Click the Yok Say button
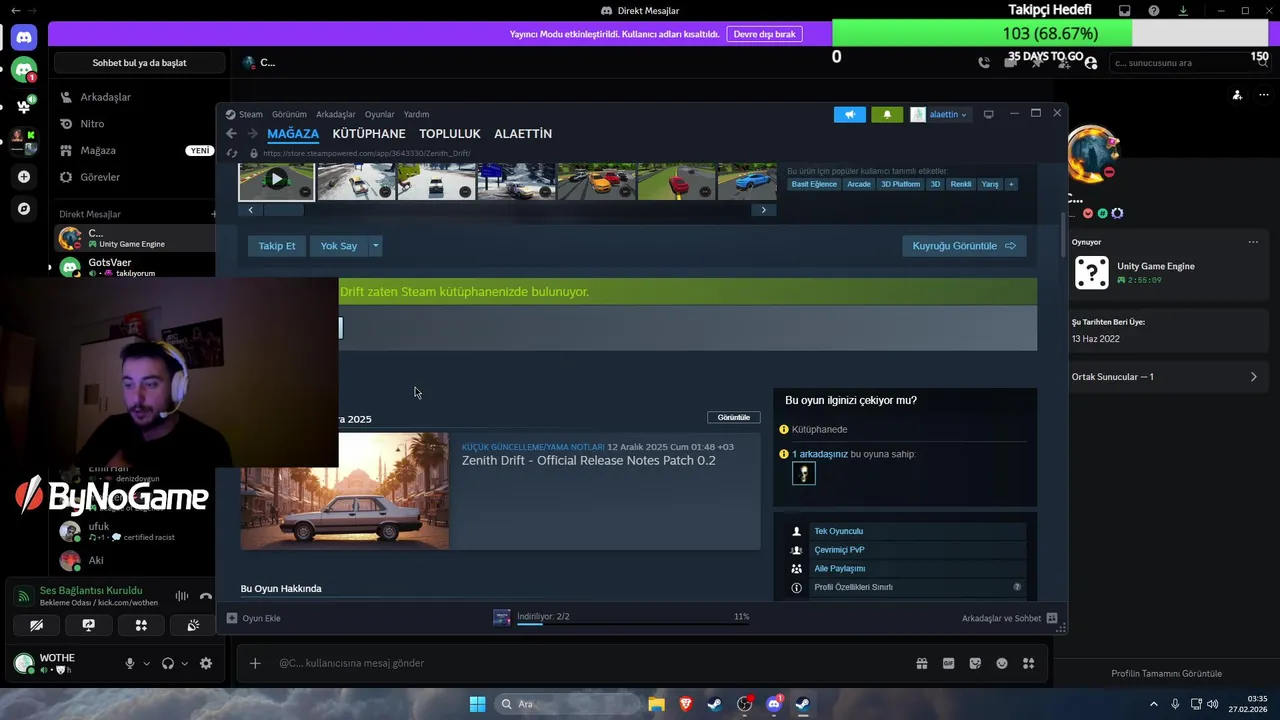Image resolution: width=1280 pixels, height=720 pixels. (339, 246)
